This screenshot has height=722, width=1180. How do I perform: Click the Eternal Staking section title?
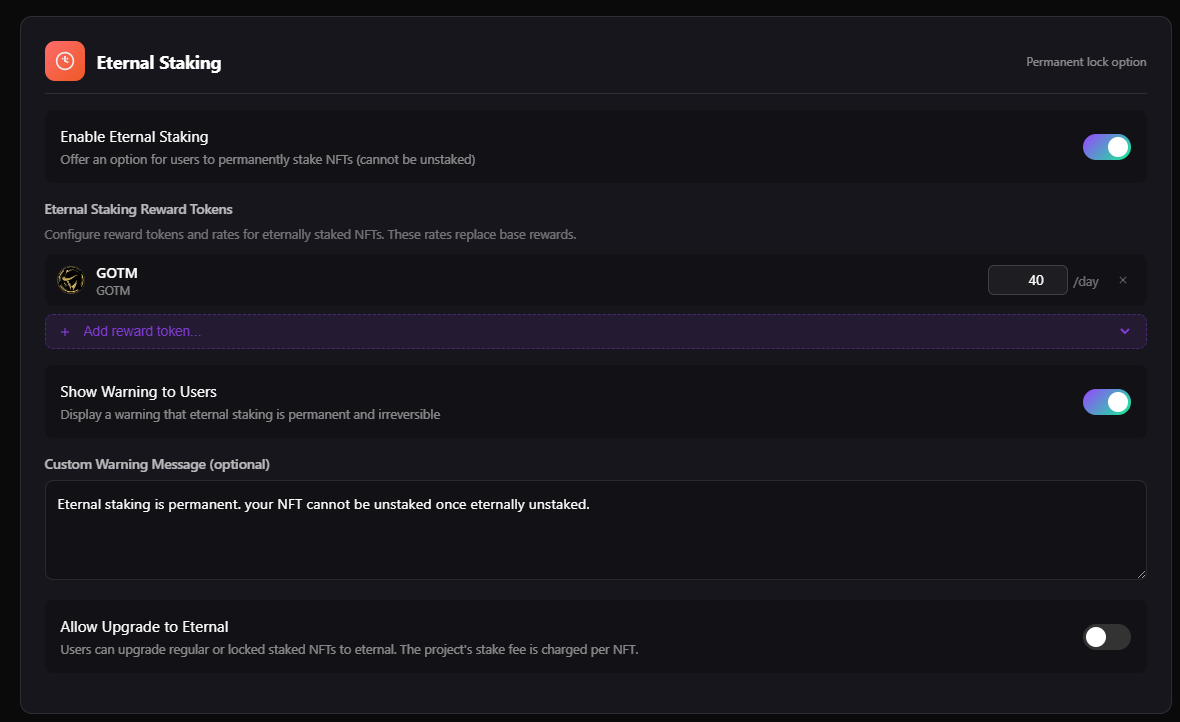click(159, 63)
